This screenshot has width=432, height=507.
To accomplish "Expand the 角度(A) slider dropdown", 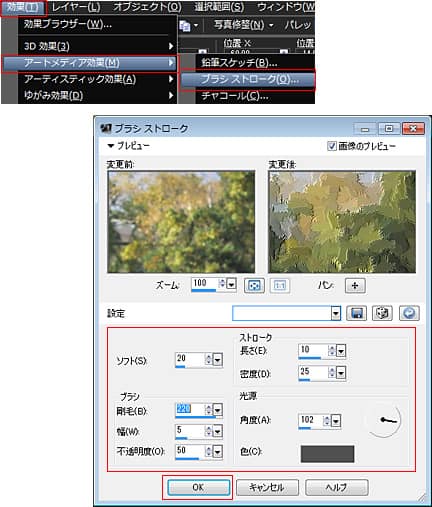I will (336, 421).
